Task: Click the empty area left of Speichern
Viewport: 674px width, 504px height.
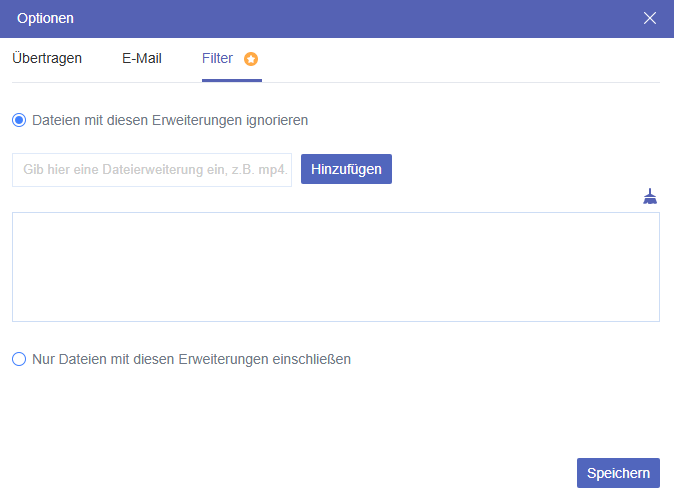Action: coord(300,473)
